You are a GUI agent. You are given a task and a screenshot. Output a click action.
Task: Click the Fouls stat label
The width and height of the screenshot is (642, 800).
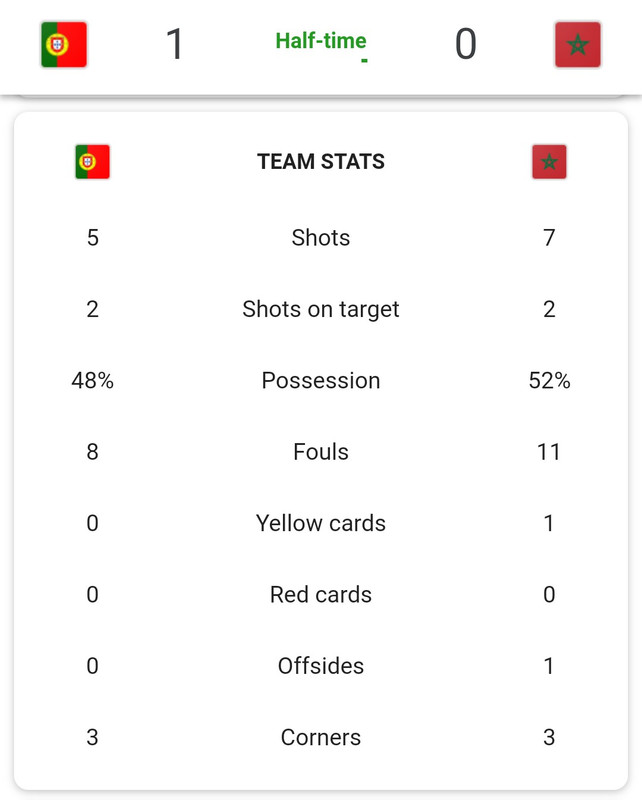[321, 452]
